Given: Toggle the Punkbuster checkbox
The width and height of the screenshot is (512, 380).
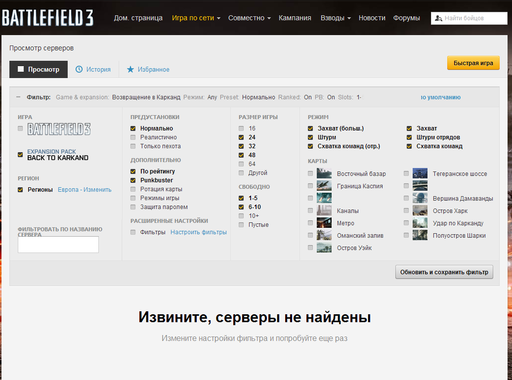Looking at the screenshot, I should pos(133,180).
